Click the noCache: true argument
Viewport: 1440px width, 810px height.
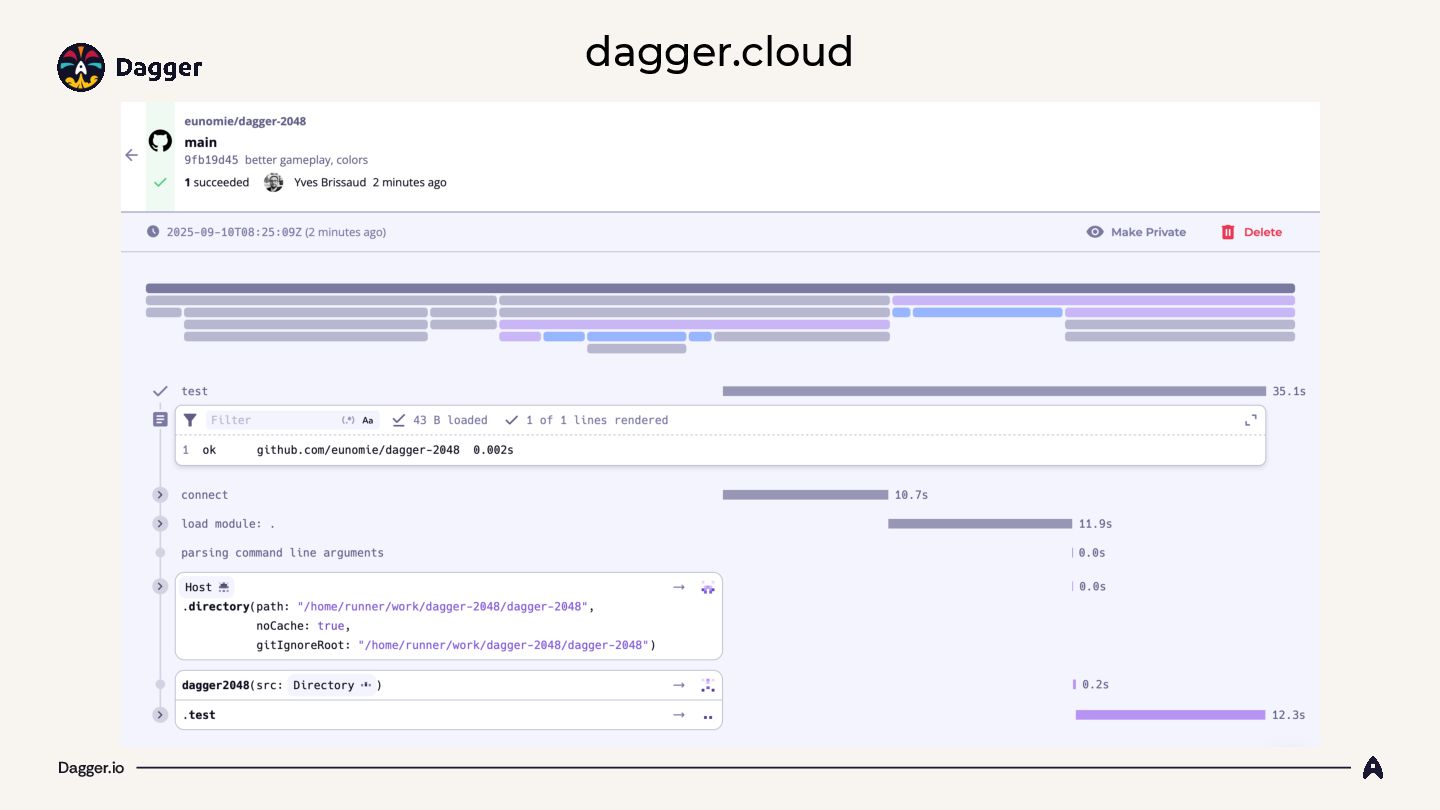pos(301,626)
